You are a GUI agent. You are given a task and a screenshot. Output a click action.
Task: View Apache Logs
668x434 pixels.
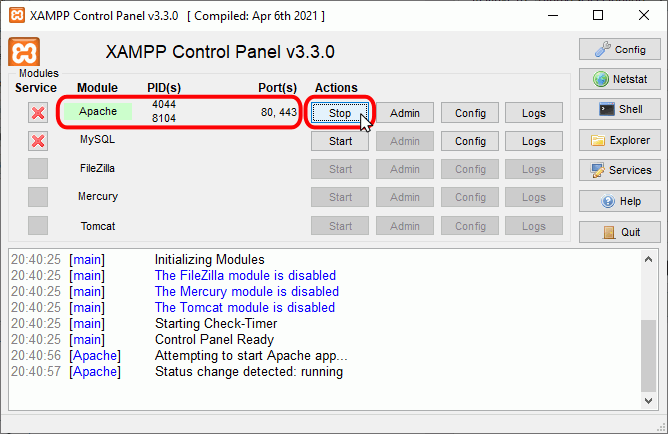pos(534,113)
